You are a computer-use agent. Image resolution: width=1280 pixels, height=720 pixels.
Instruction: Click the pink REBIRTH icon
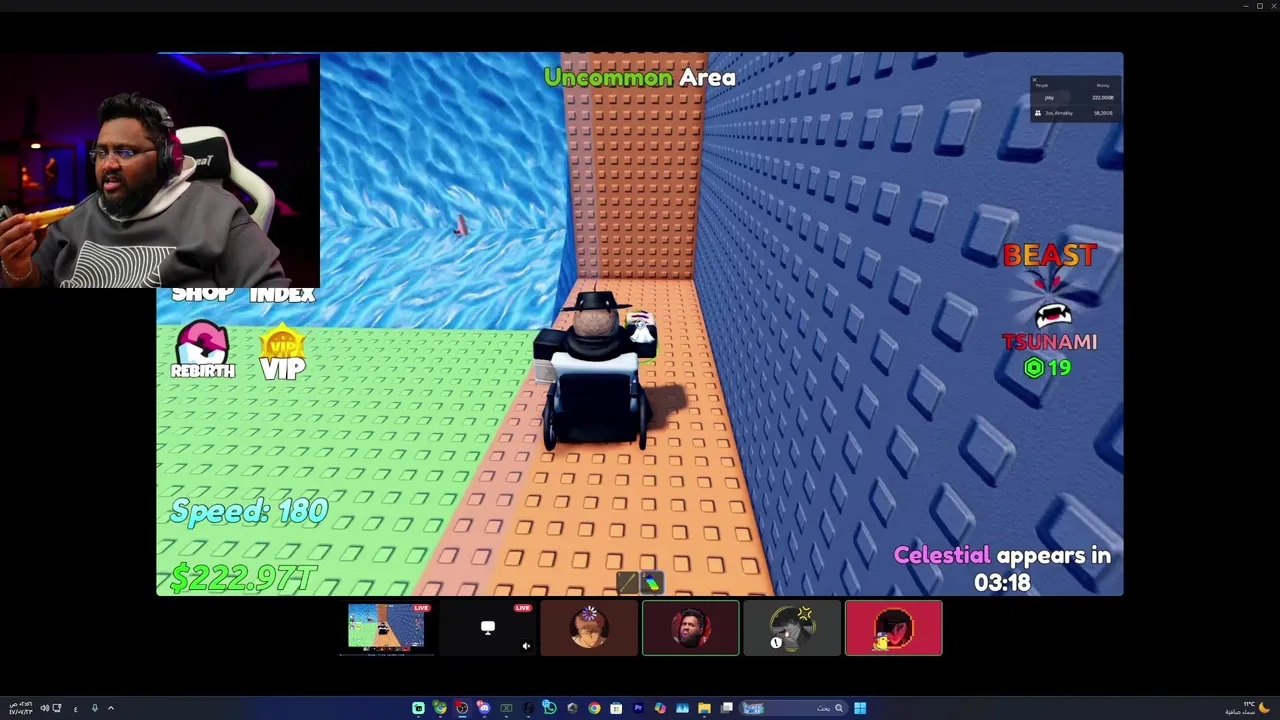(203, 350)
